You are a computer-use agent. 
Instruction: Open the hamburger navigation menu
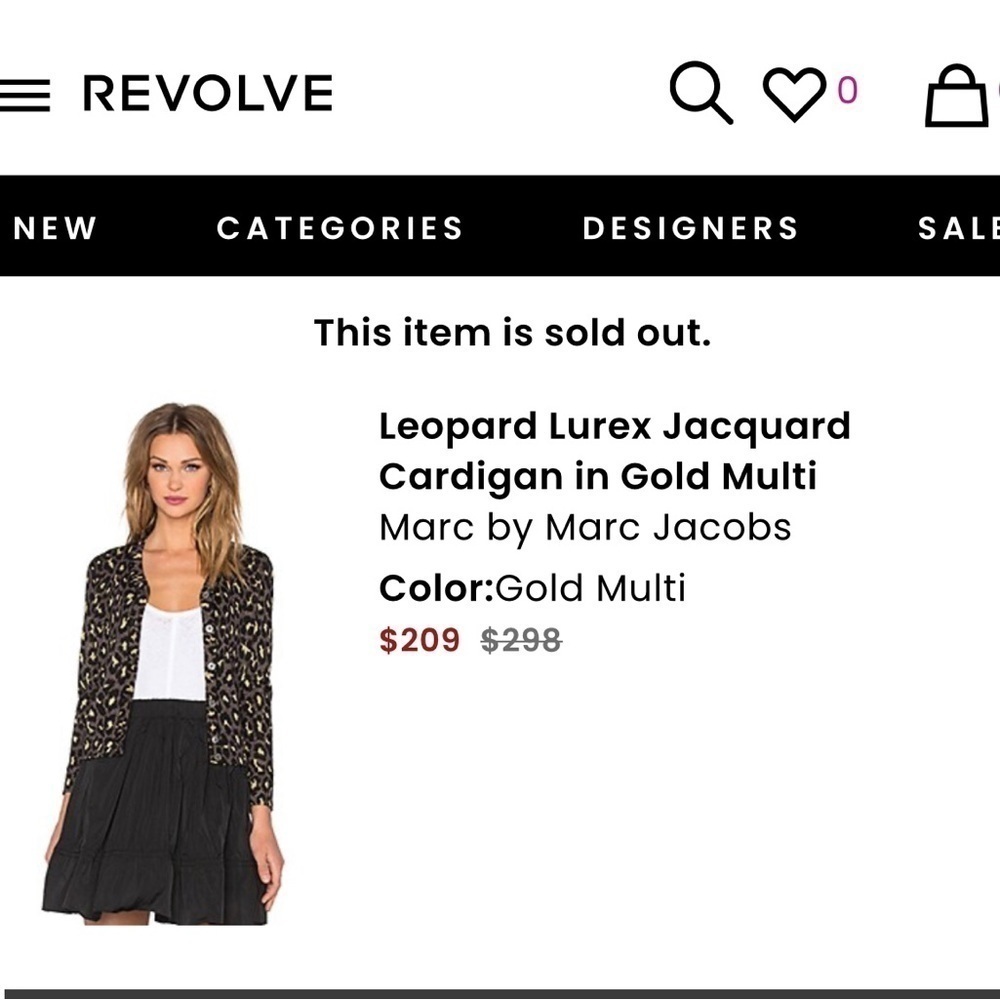pyautogui.click(x=25, y=95)
